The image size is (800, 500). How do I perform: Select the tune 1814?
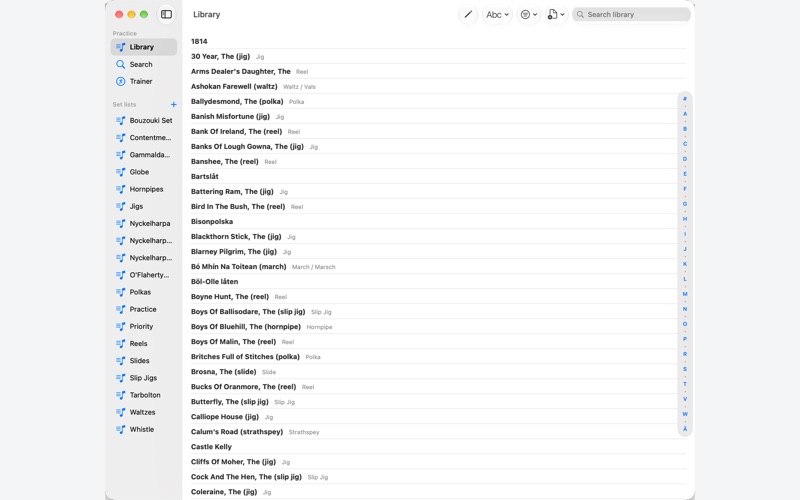click(x=438, y=41)
